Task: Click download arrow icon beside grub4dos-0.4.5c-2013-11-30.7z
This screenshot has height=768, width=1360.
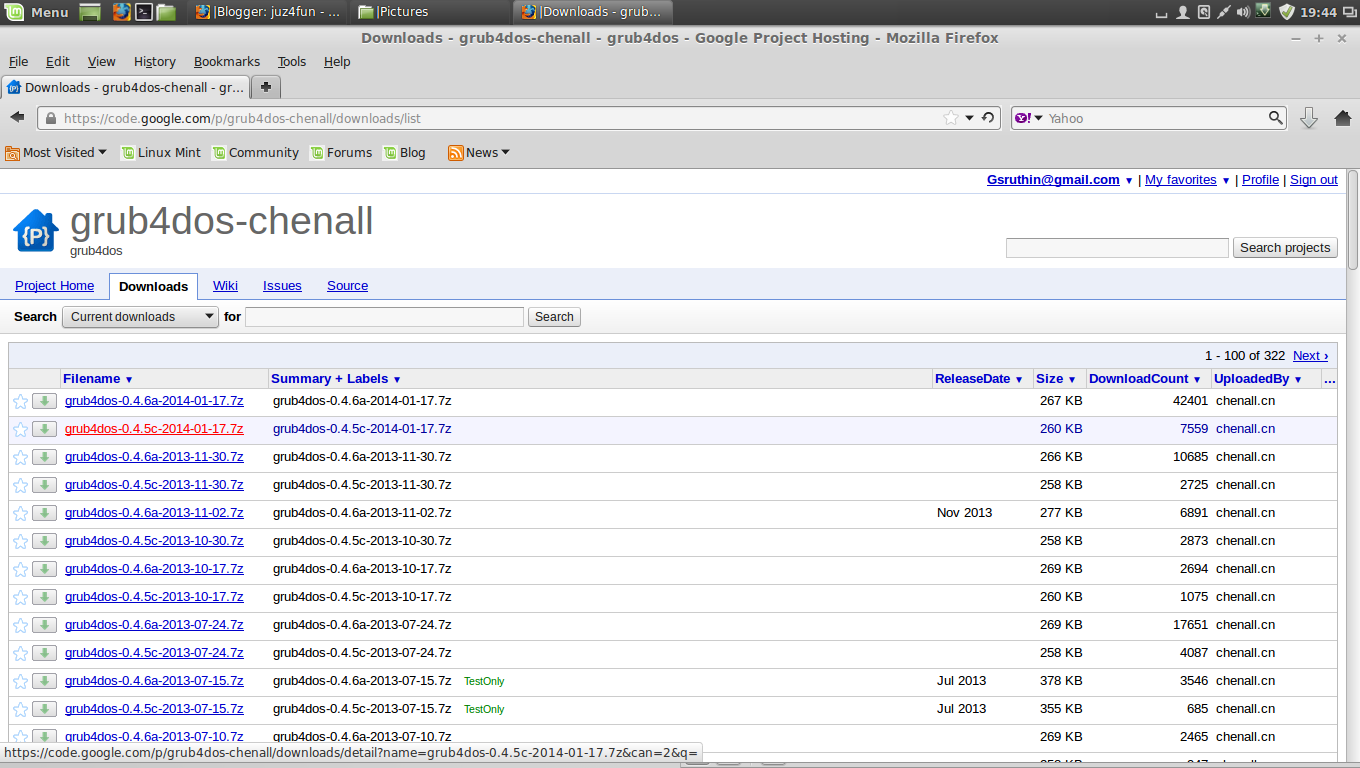Action: click(x=44, y=485)
